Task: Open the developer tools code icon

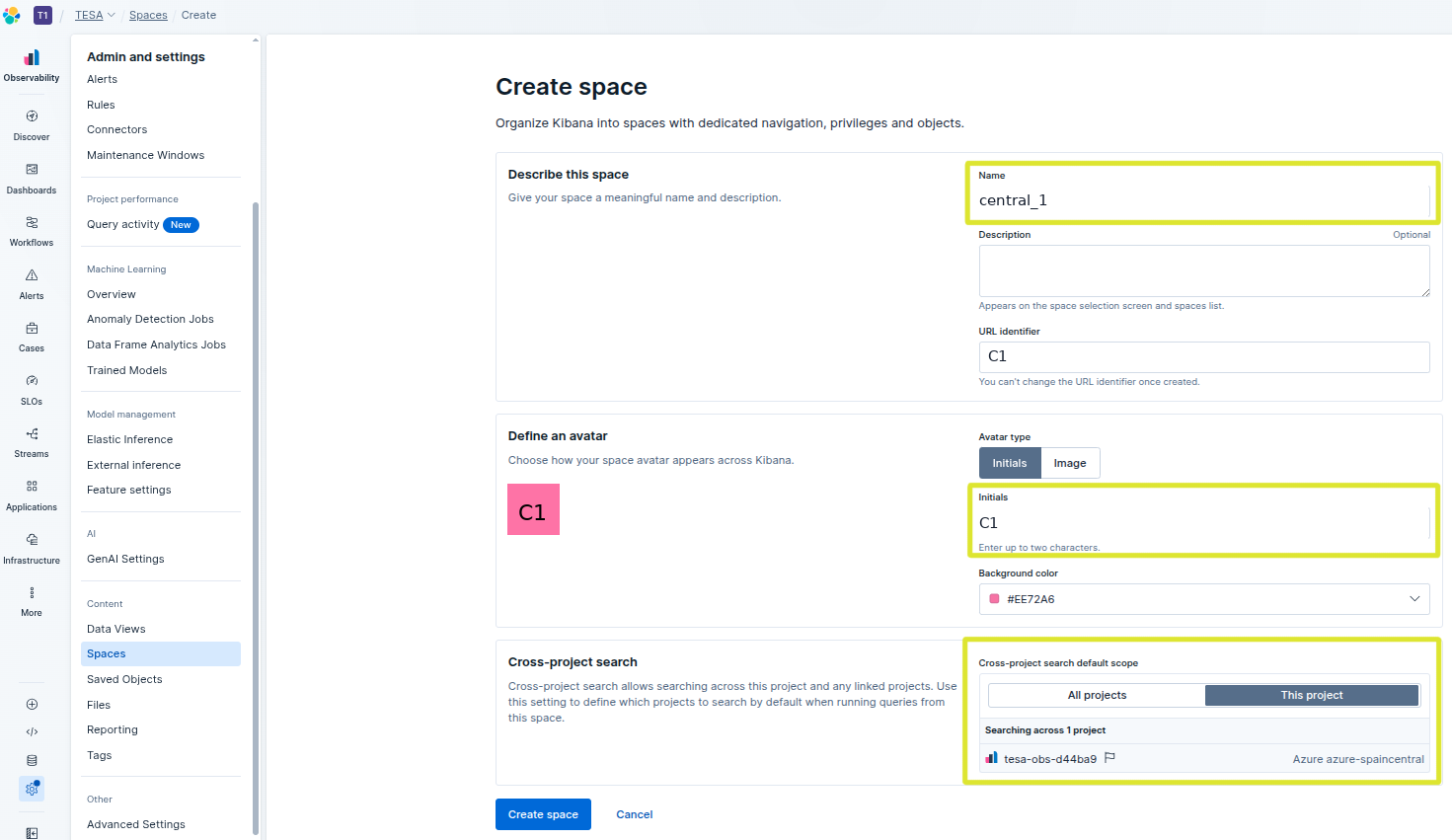Action: click(x=32, y=731)
